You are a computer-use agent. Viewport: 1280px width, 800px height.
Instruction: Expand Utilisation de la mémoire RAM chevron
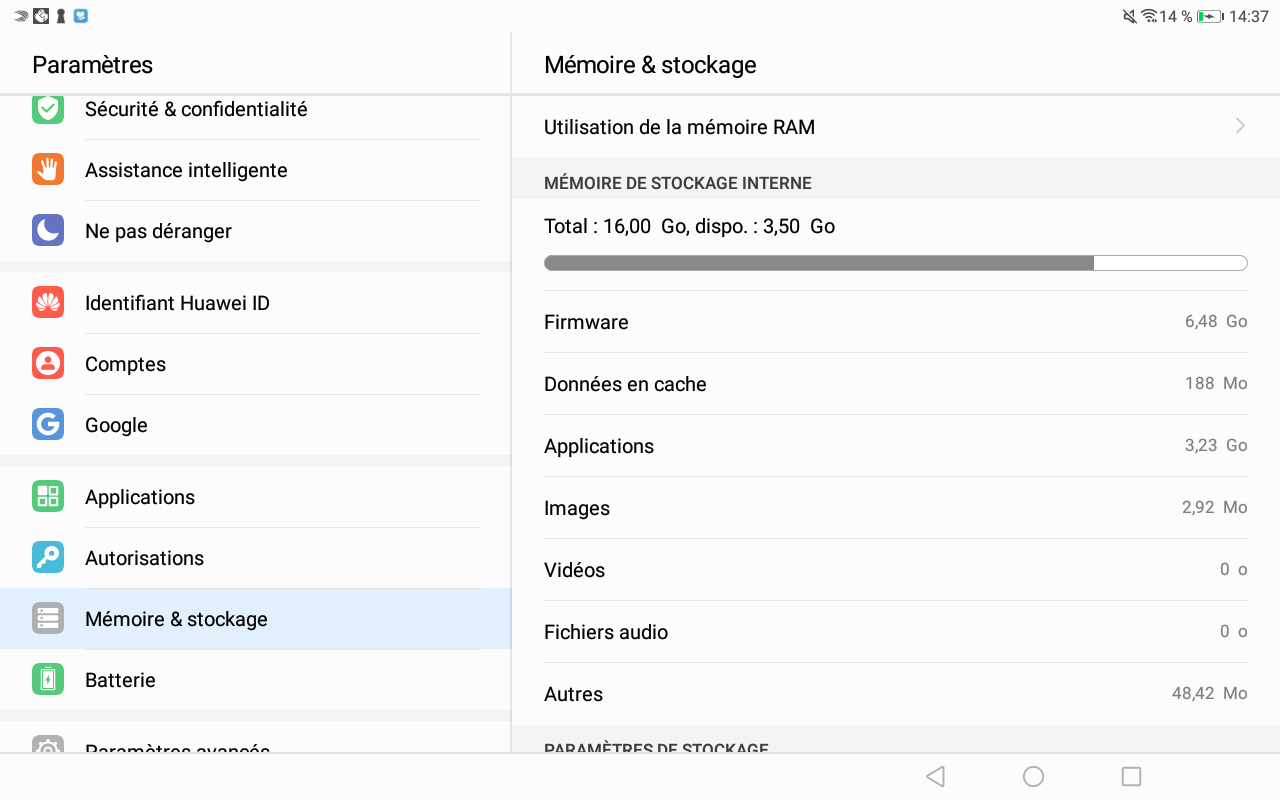pyautogui.click(x=1240, y=127)
